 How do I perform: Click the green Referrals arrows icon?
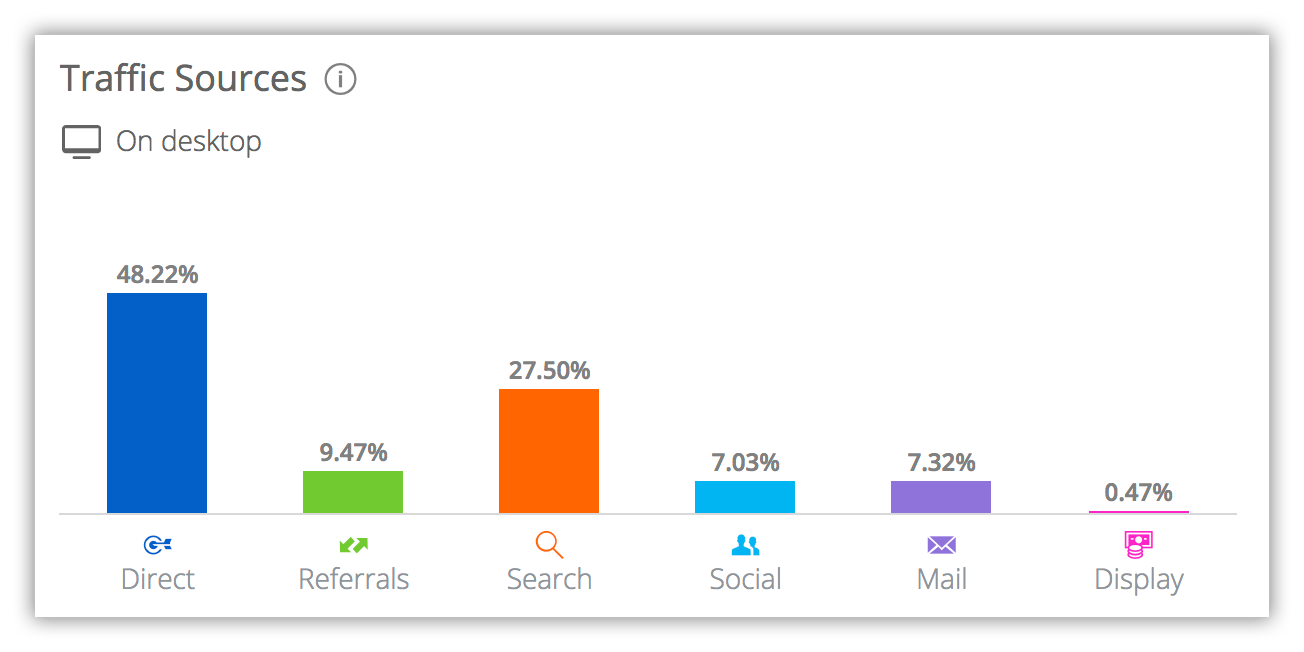(x=353, y=545)
